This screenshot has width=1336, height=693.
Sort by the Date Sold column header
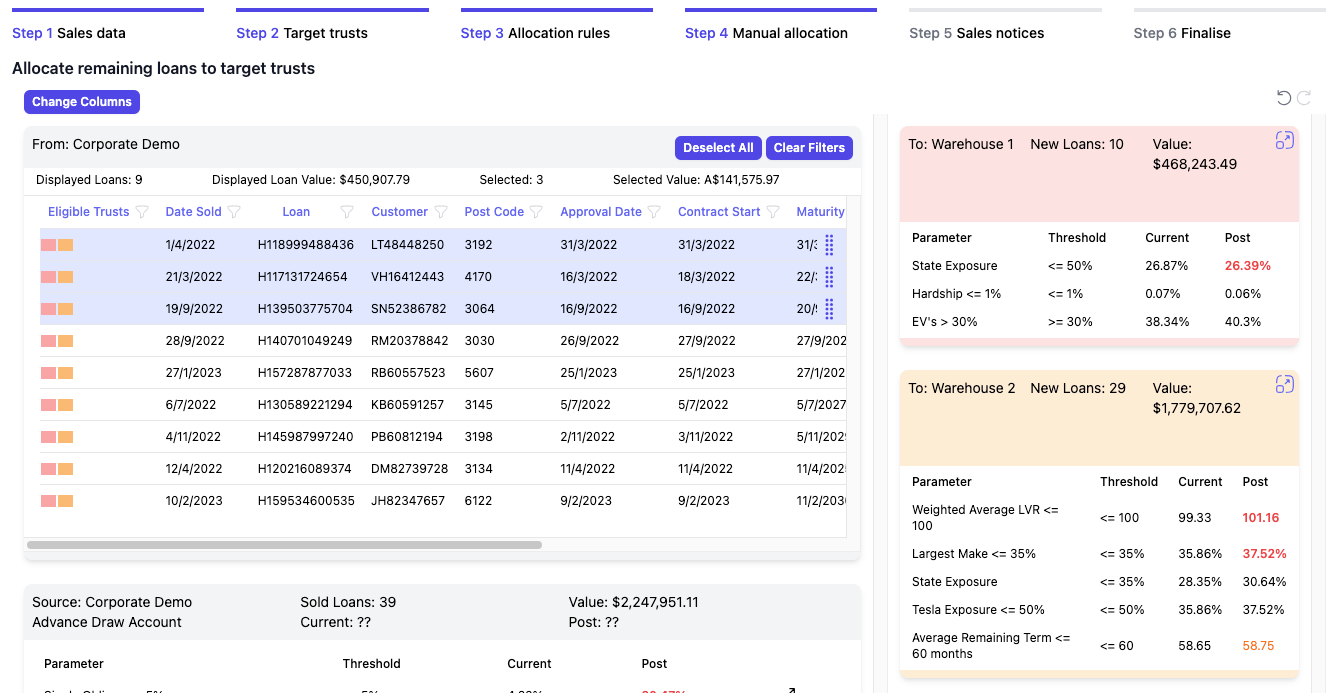click(193, 212)
